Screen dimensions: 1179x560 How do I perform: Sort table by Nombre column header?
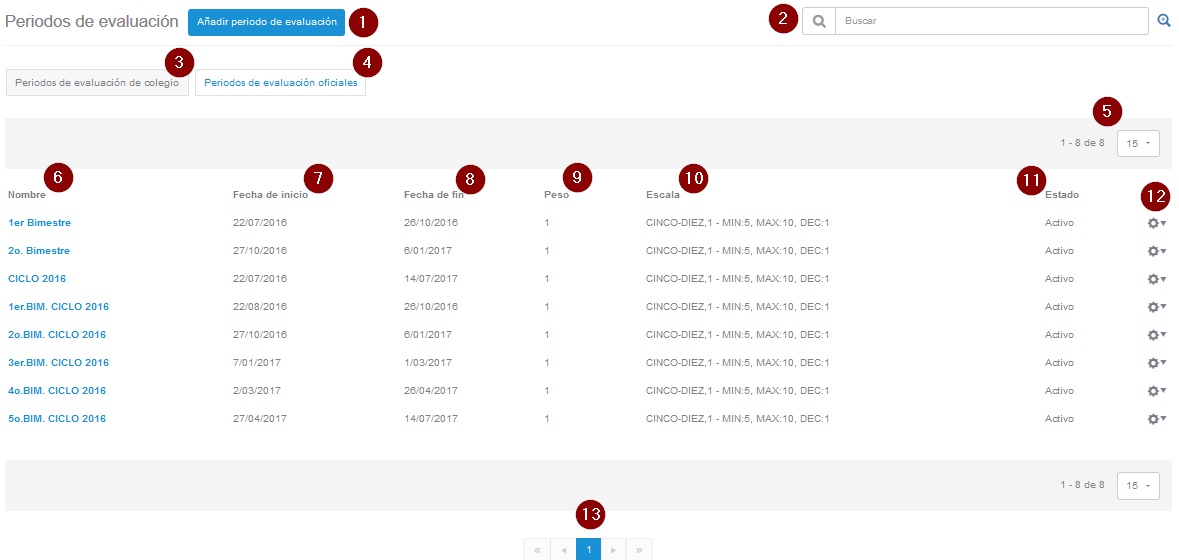(x=27, y=195)
